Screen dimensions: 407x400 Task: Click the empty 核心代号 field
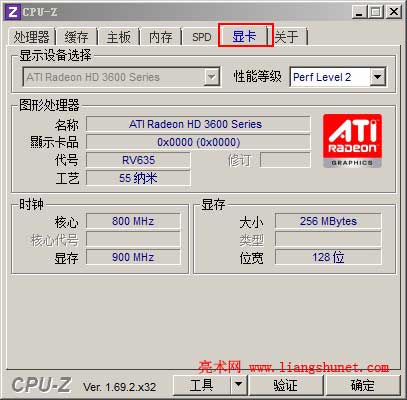coord(133,239)
